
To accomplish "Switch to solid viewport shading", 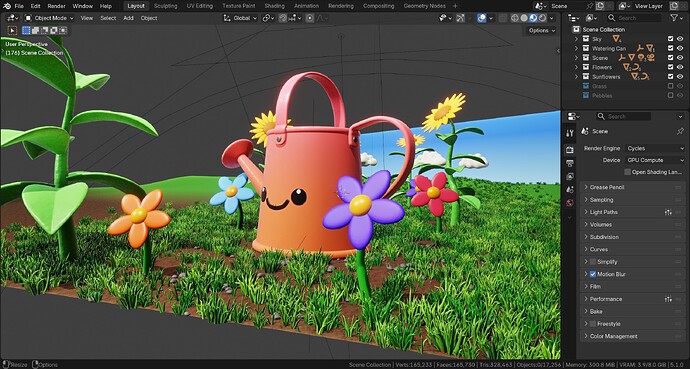I will click(524, 18).
